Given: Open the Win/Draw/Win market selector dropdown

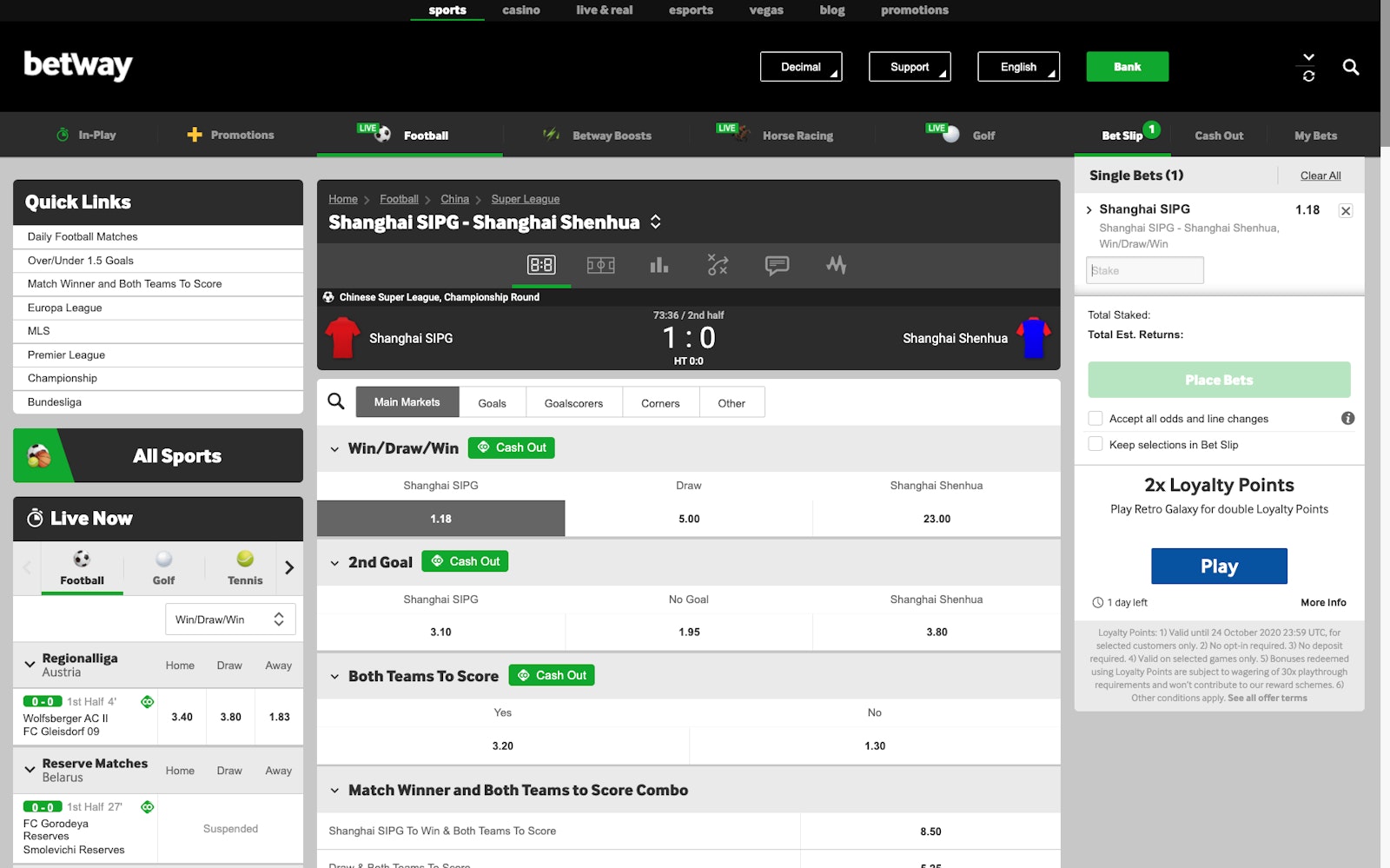Looking at the screenshot, I should pyautogui.click(x=229, y=619).
